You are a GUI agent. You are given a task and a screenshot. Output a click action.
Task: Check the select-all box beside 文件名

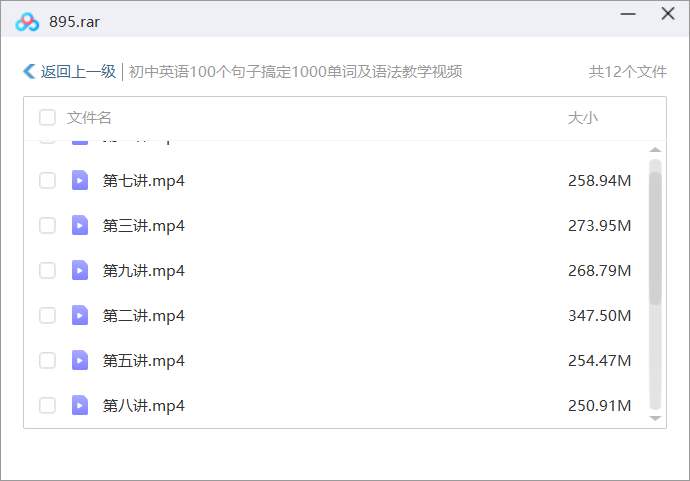(47, 118)
